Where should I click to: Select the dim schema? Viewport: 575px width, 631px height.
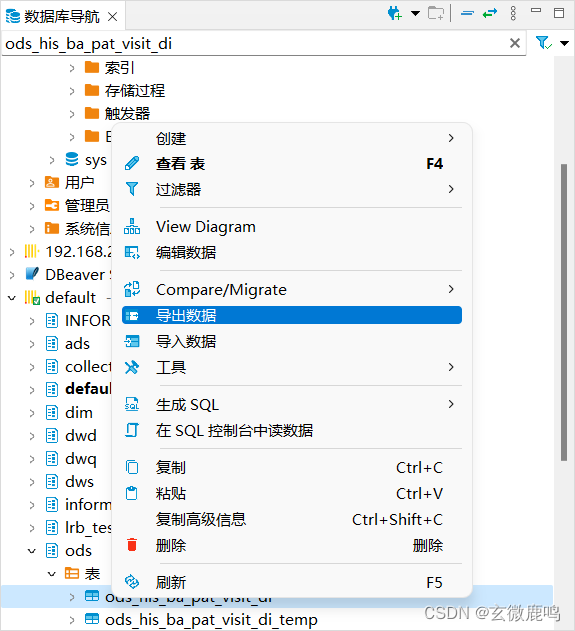[78, 413]
